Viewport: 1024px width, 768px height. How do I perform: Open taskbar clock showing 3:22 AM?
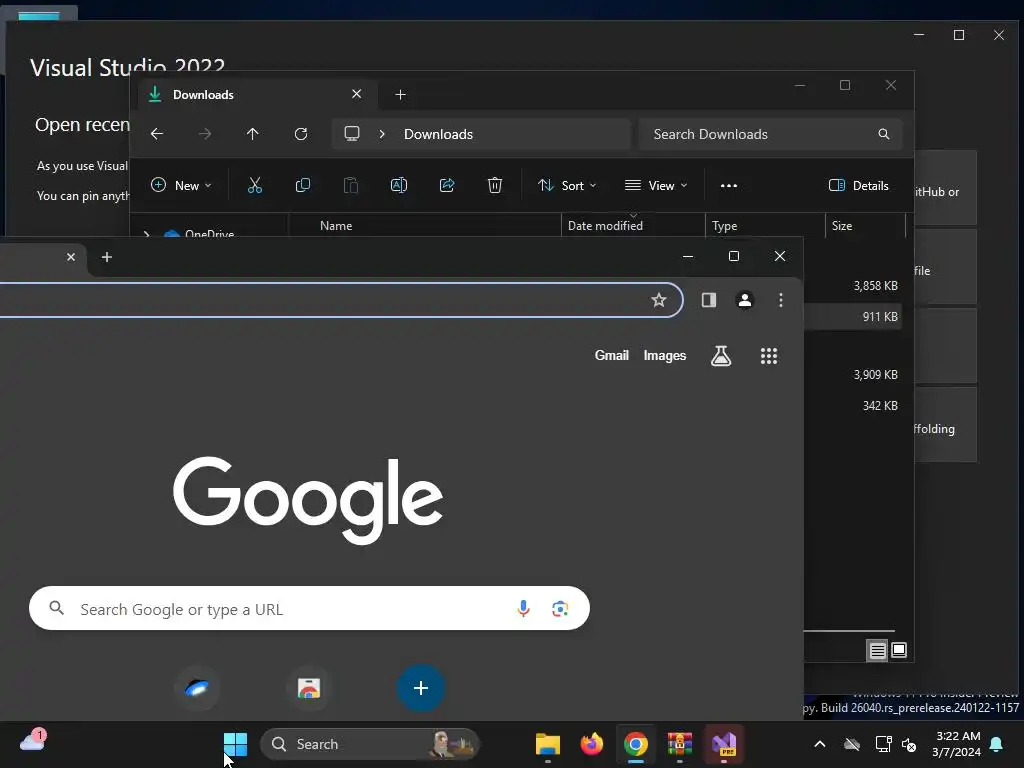957,744
